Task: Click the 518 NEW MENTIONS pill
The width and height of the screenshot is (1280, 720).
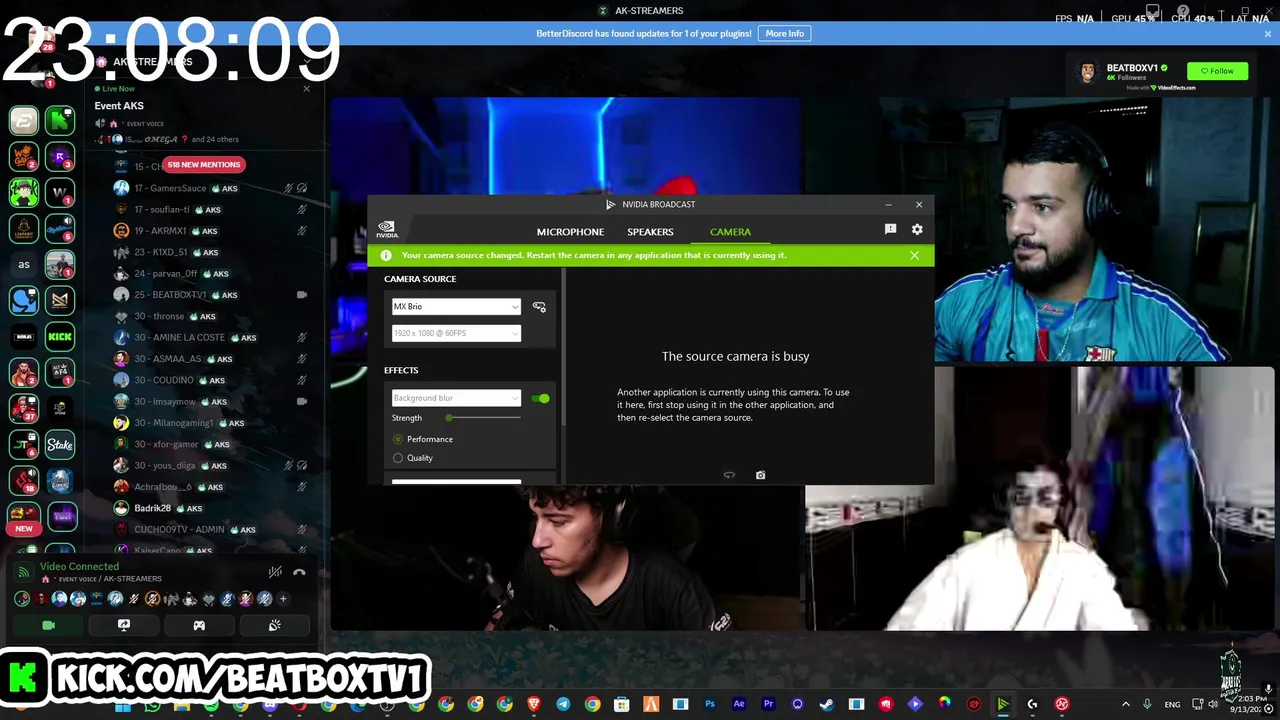Action: pyautogui.click(x=204, y=164)
